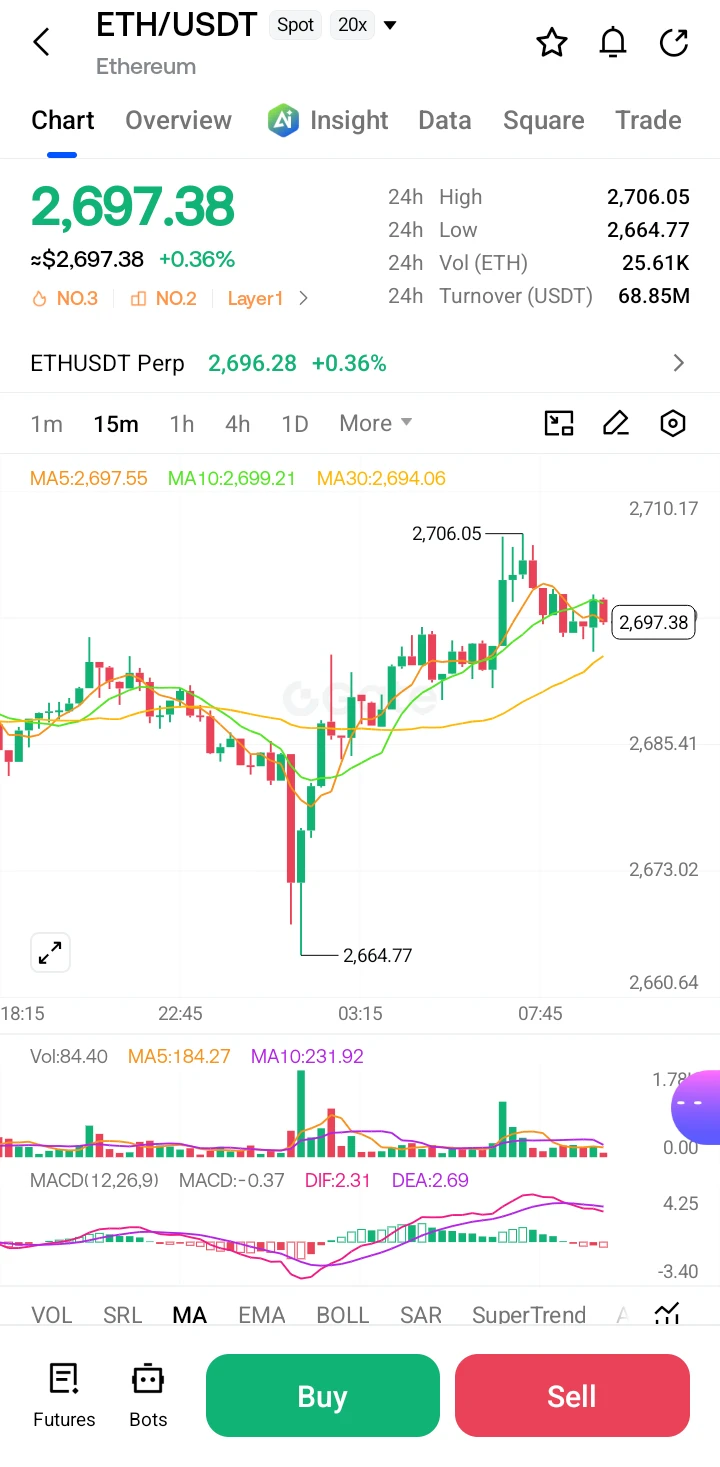Toggle the VOL indicator
Viewport: 720px width, 1467px height.
pyautogui.click(x=52, y=1314)
